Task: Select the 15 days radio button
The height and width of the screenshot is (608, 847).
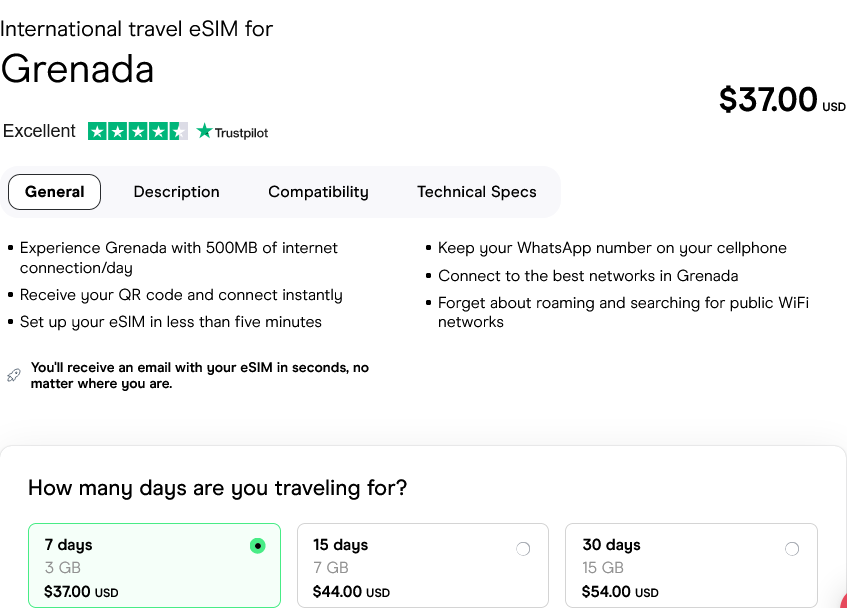Action: click(x=523, y=548)
